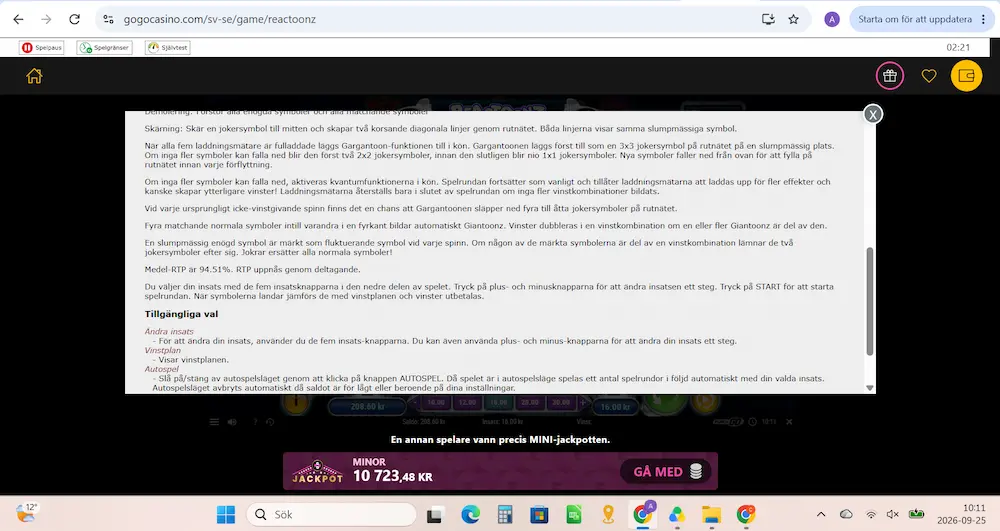Go to the casino home page
The image size is (1000, 531).
[x=34, y=76]
